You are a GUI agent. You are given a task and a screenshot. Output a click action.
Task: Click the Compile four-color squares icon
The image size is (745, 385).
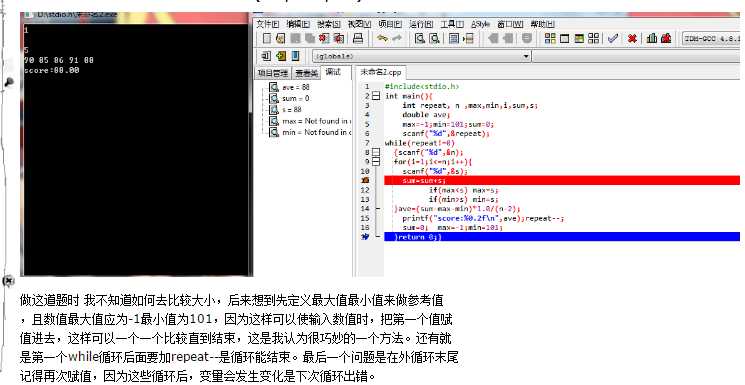[550, 38]
